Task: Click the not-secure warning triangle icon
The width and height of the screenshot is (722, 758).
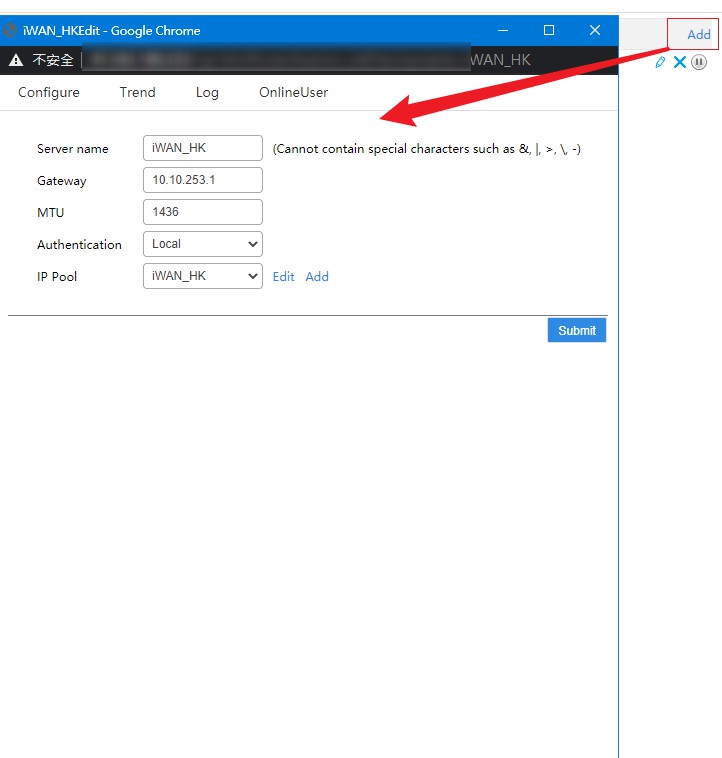Action: (x=16, y=60)
